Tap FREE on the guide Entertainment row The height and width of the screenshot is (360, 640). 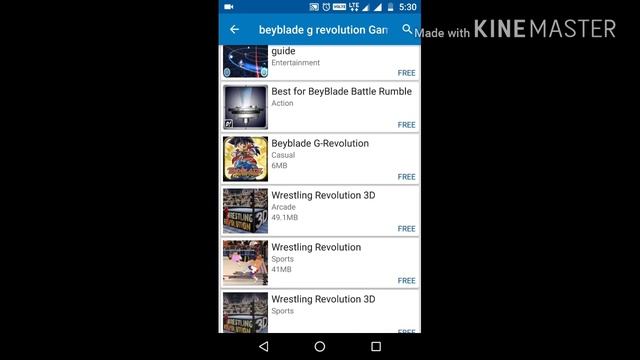[x=406, y=73]
